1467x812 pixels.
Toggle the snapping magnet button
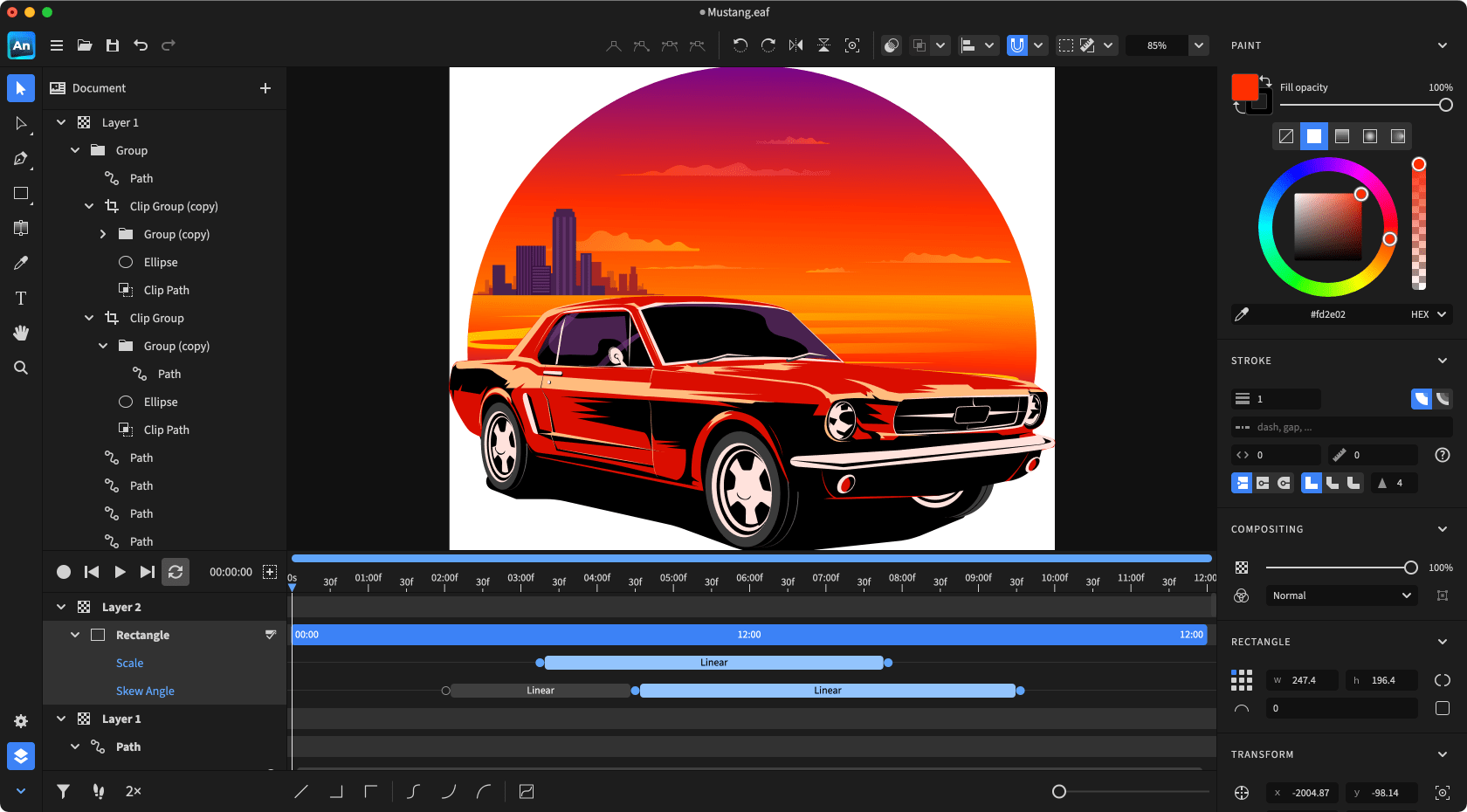point(1017,45)
